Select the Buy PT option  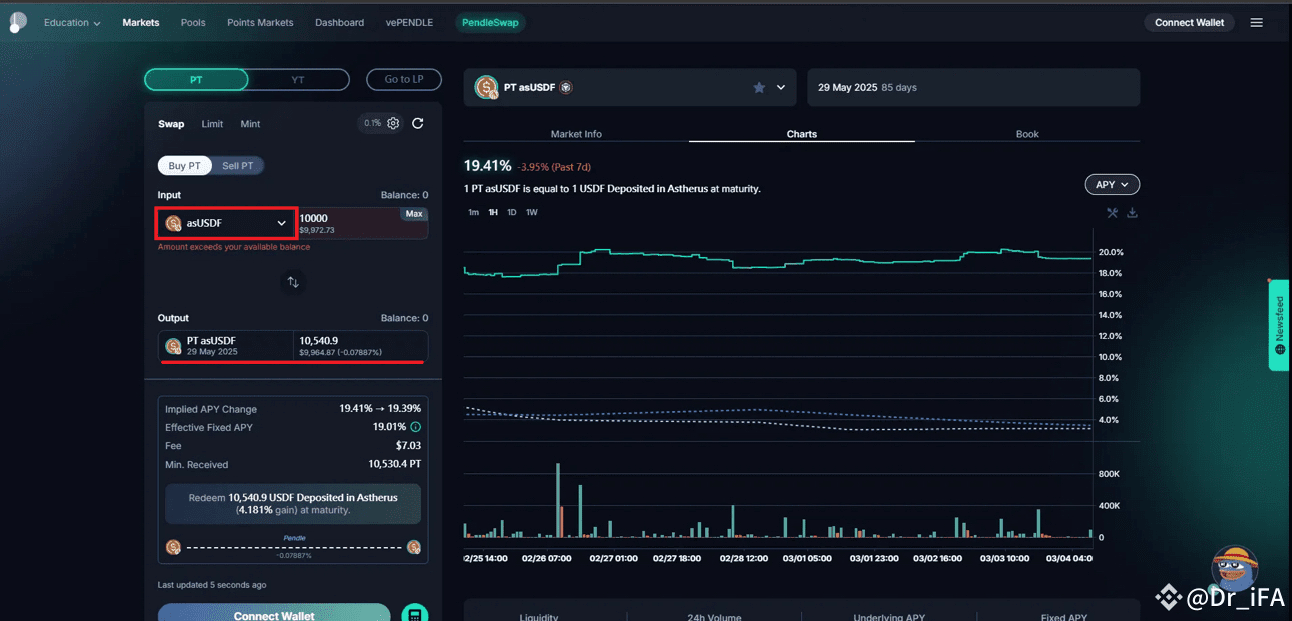click(x=184, y=166)
